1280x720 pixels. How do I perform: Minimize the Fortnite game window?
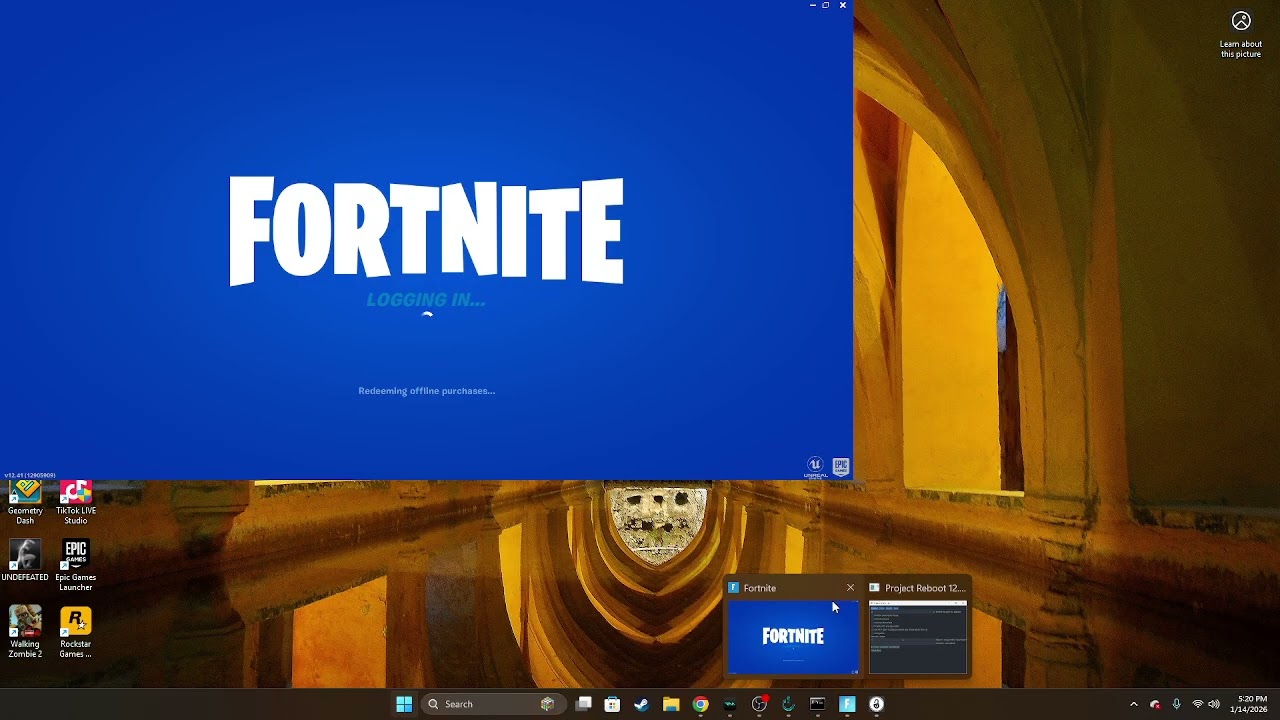(812, 5)
